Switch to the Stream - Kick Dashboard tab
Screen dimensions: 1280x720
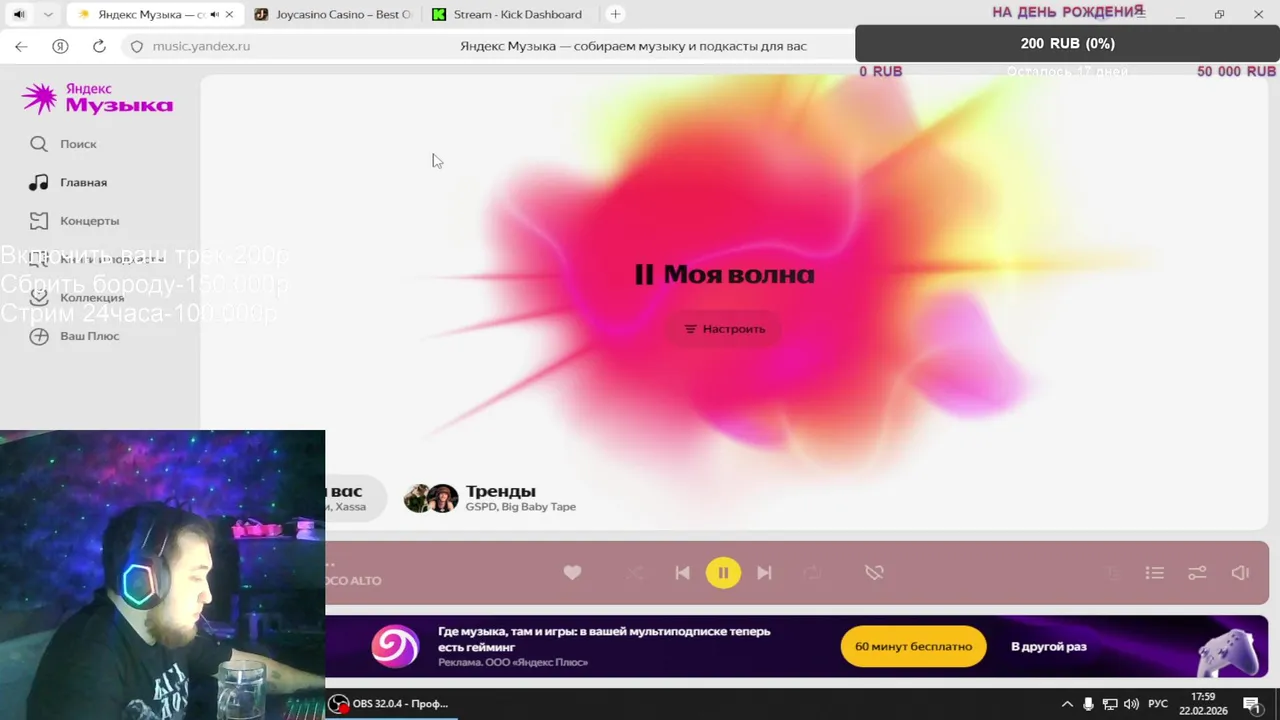point(508,15)
